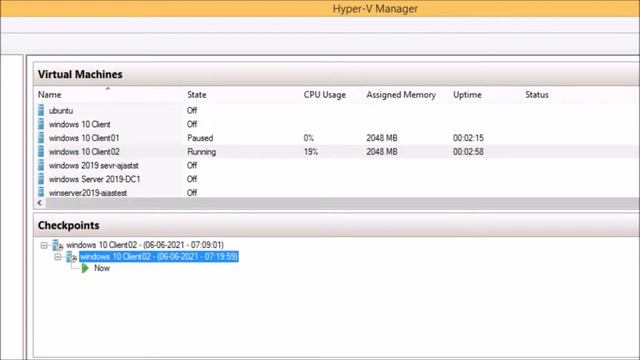The image size is (640, 360).
Task: Select the windows 10 Client name
Action: [x=80, y=124]
